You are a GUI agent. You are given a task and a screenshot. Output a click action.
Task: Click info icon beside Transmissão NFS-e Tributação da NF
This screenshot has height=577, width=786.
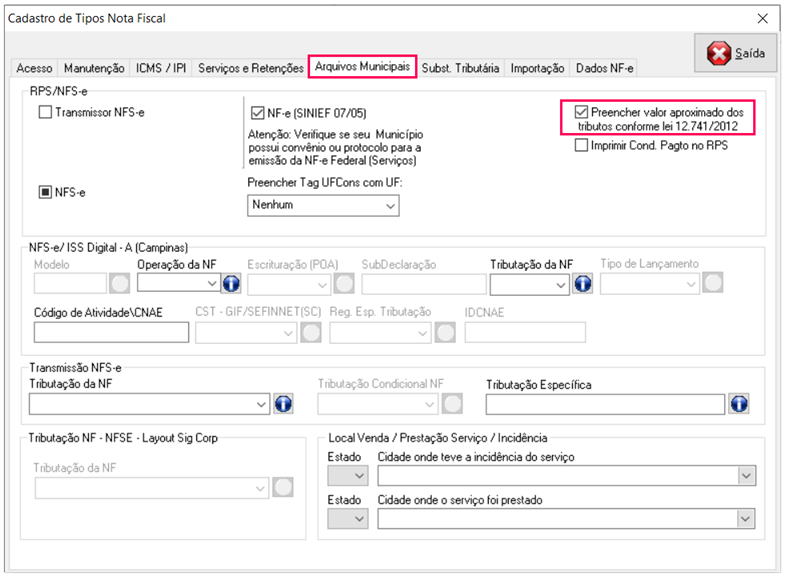coord(282,404)
